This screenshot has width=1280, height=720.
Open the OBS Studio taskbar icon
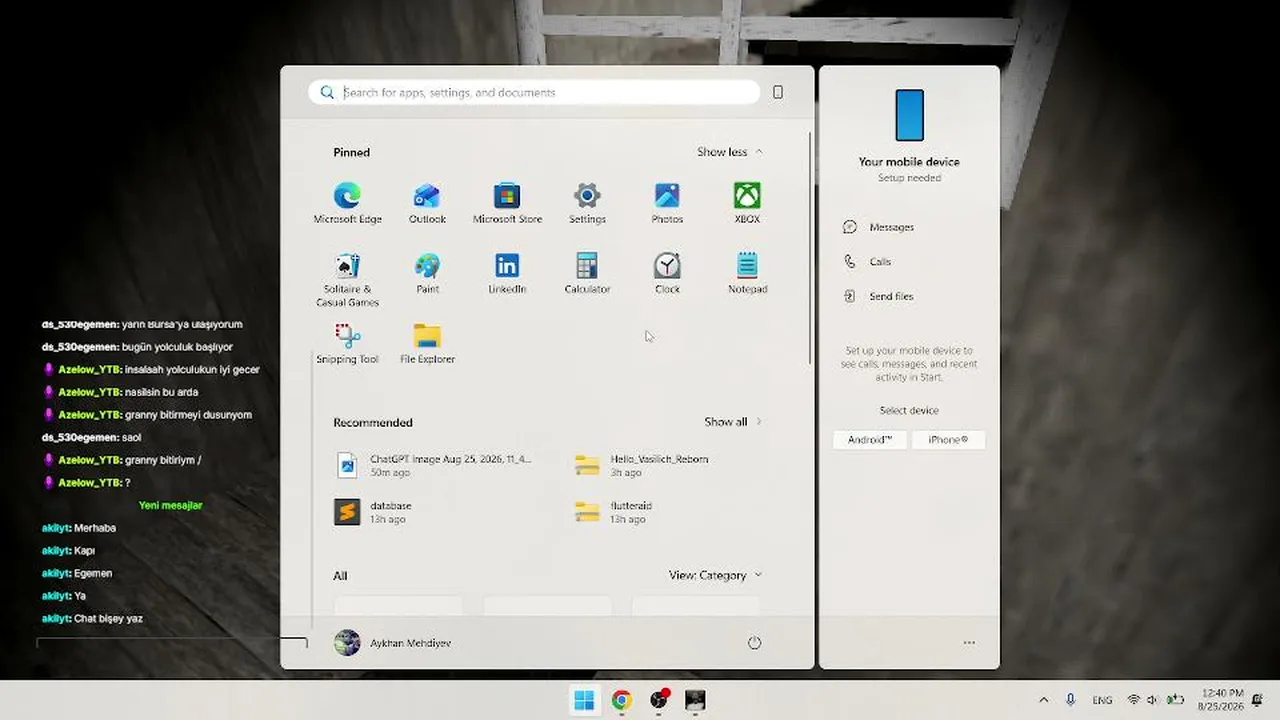pyautogui.click(x=659, y=700)
